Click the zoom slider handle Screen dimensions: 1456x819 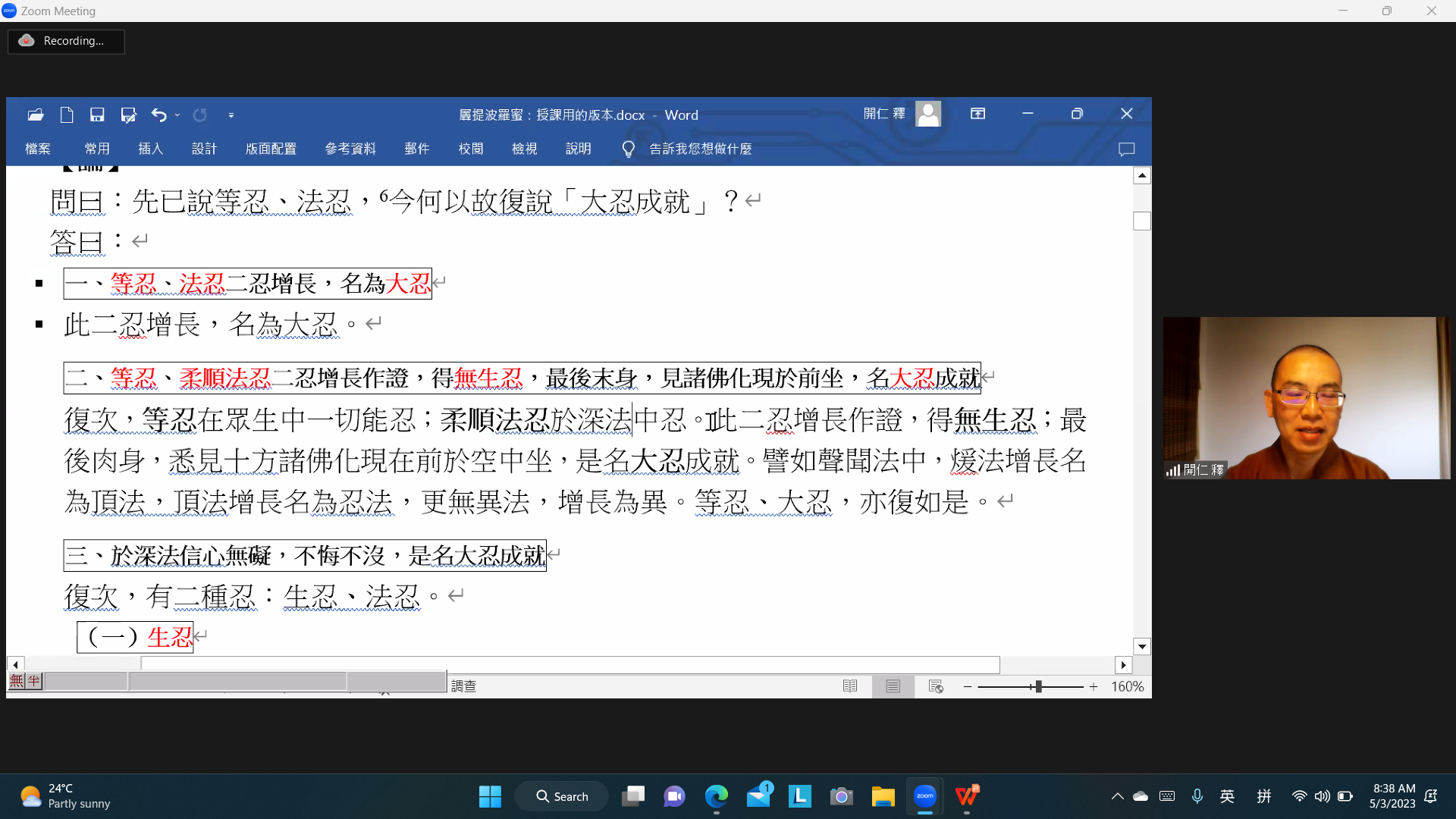click(x=1038, y=686)
